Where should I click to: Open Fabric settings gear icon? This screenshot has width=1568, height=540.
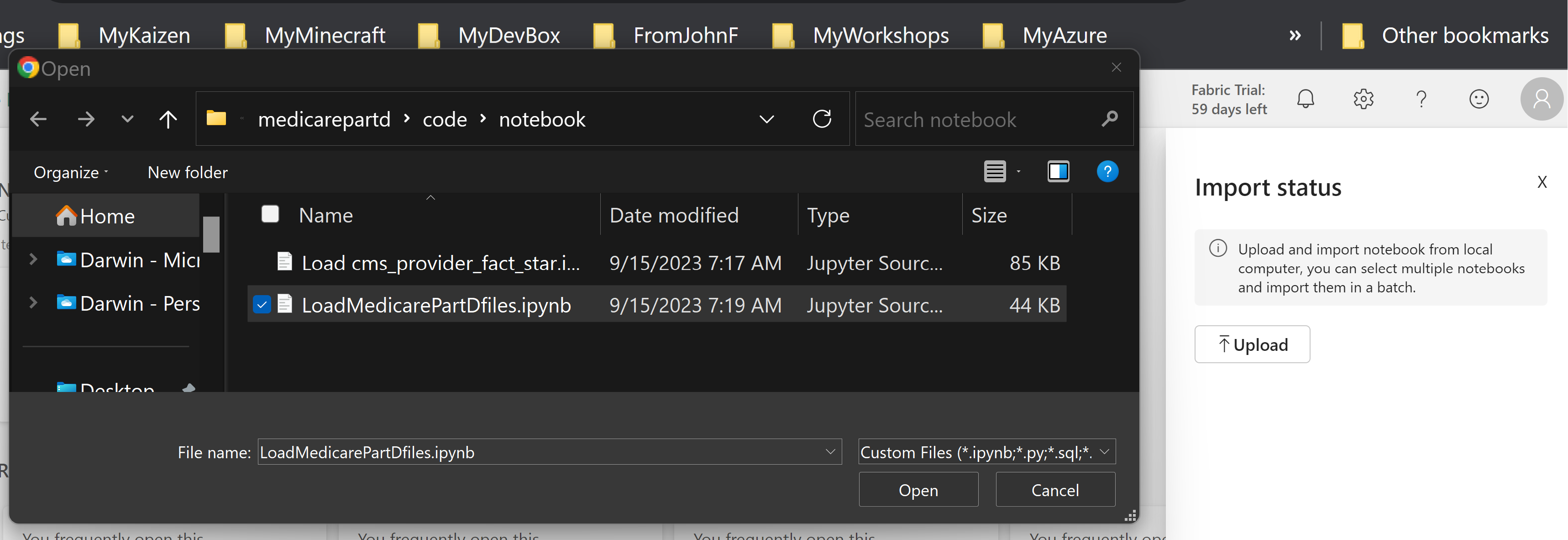pos(1363,99)
